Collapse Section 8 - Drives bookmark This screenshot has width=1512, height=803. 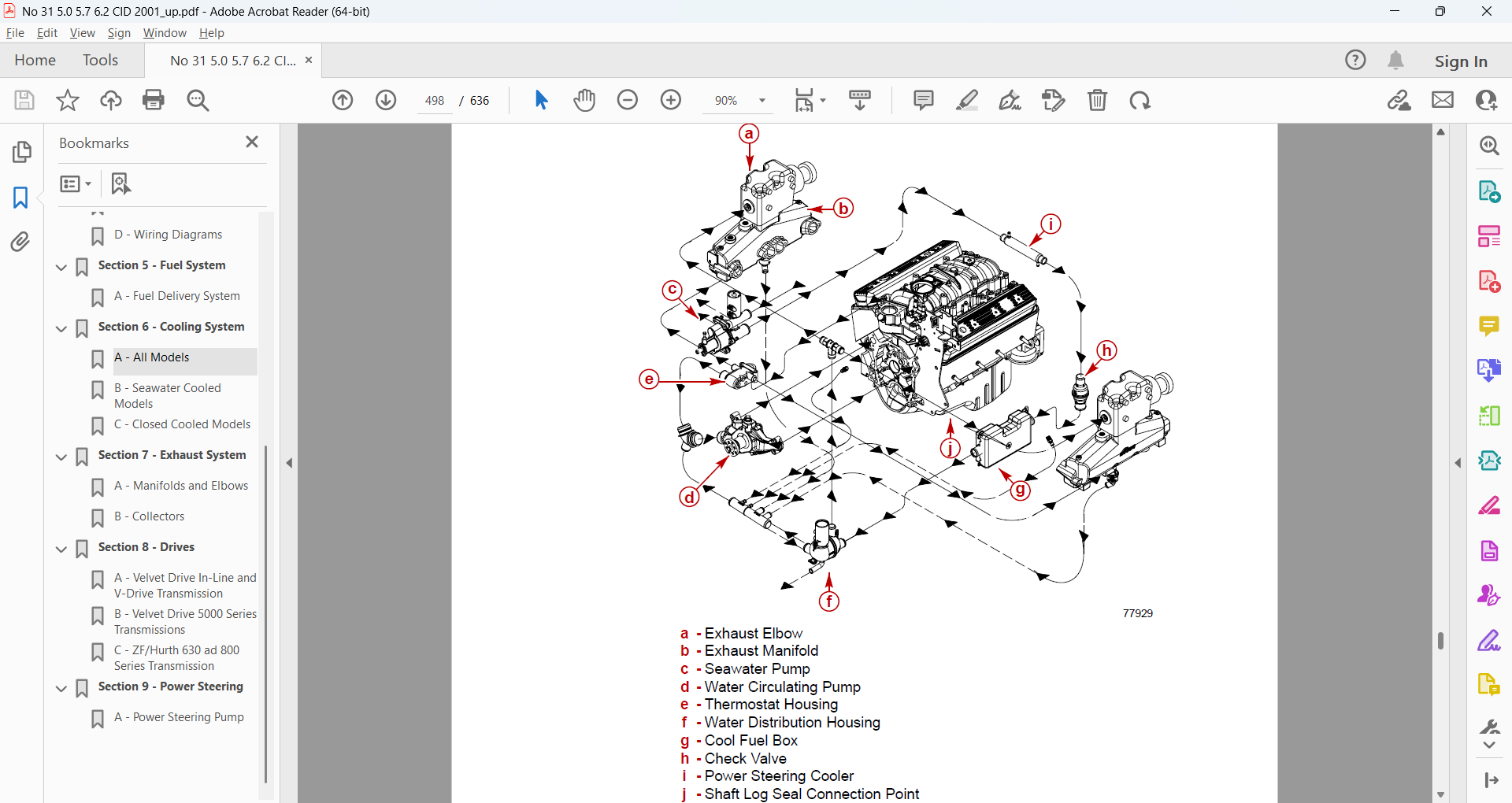61,549
